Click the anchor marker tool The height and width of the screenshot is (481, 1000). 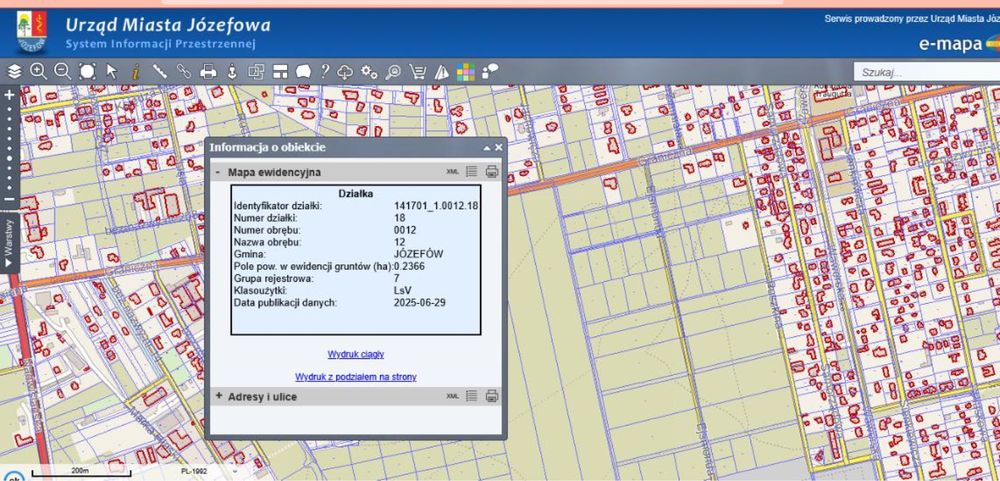click(232, 71)
